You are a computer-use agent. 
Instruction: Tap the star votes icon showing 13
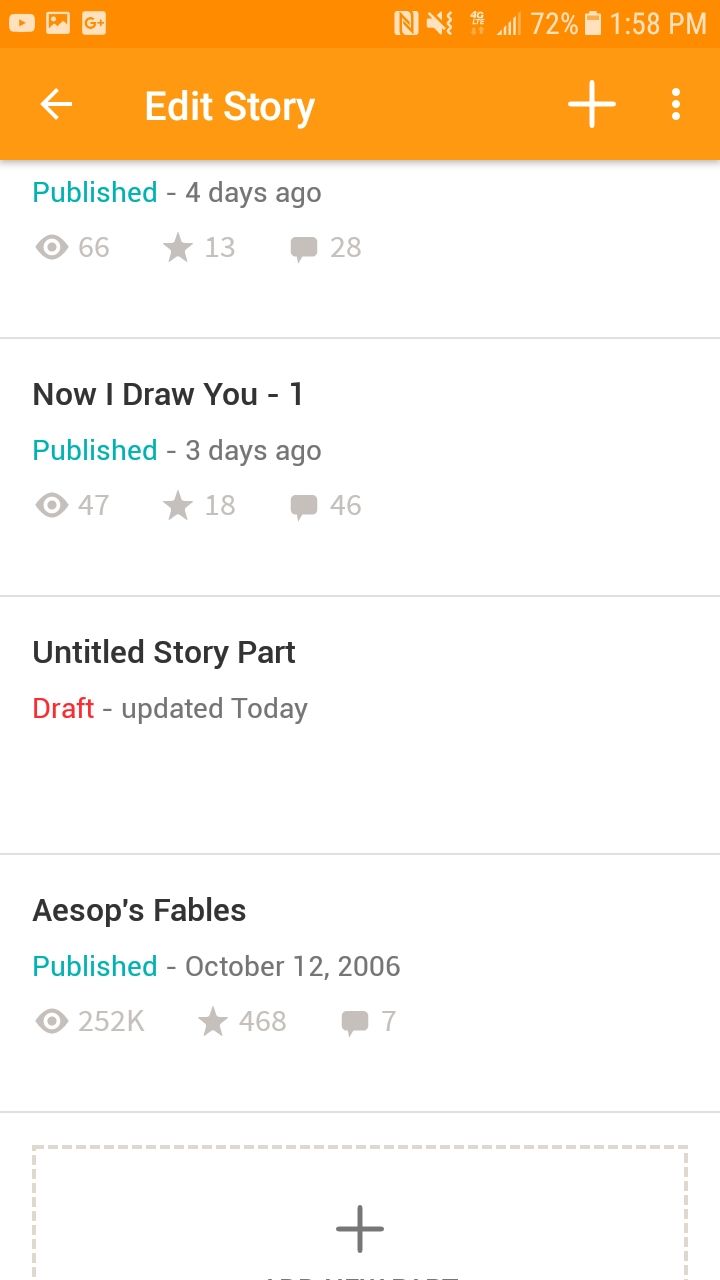[x=177, y=247]
